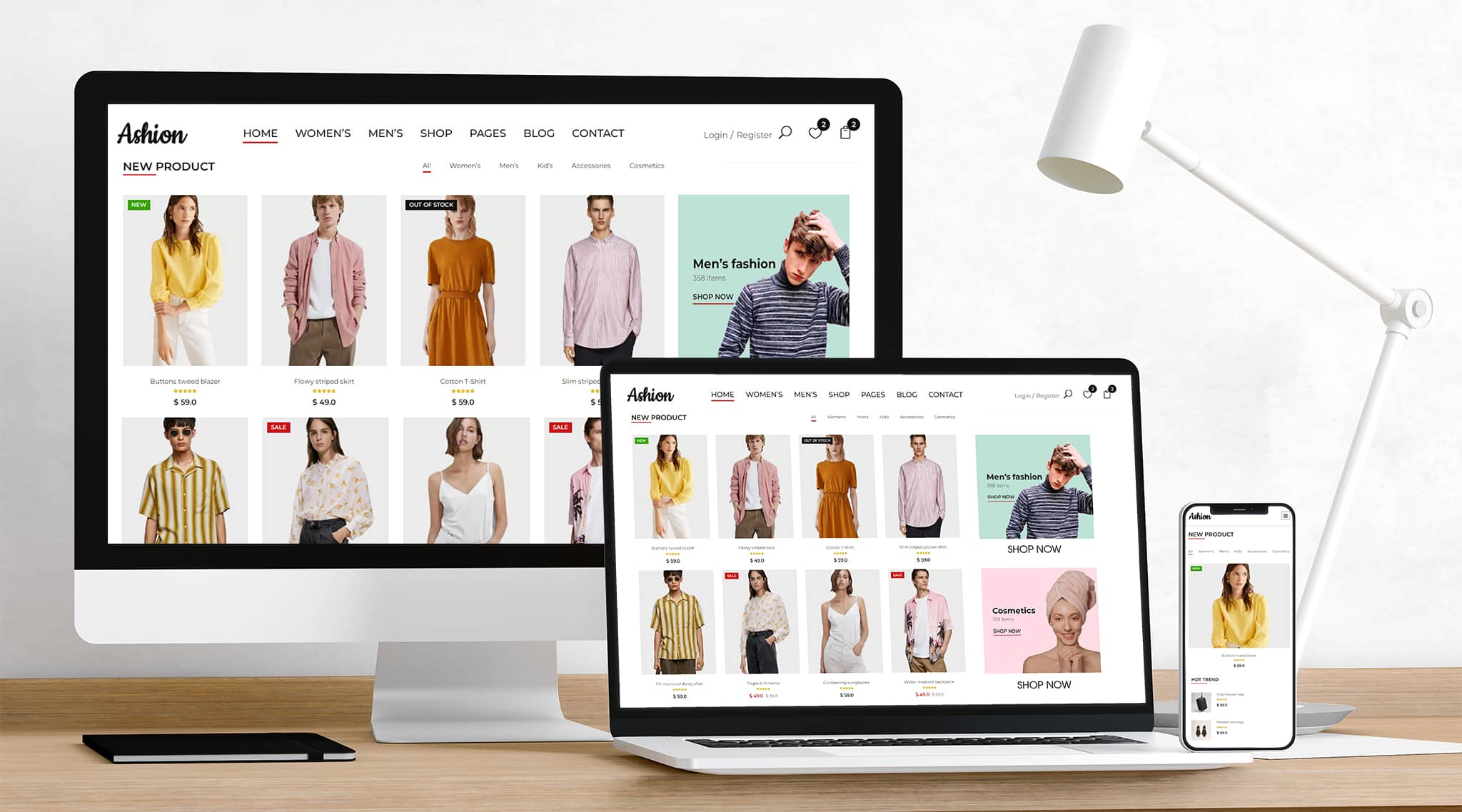Open the shopping cart icon with badge
Viewport: 1462px width, 812px height.
pos(848,133)
